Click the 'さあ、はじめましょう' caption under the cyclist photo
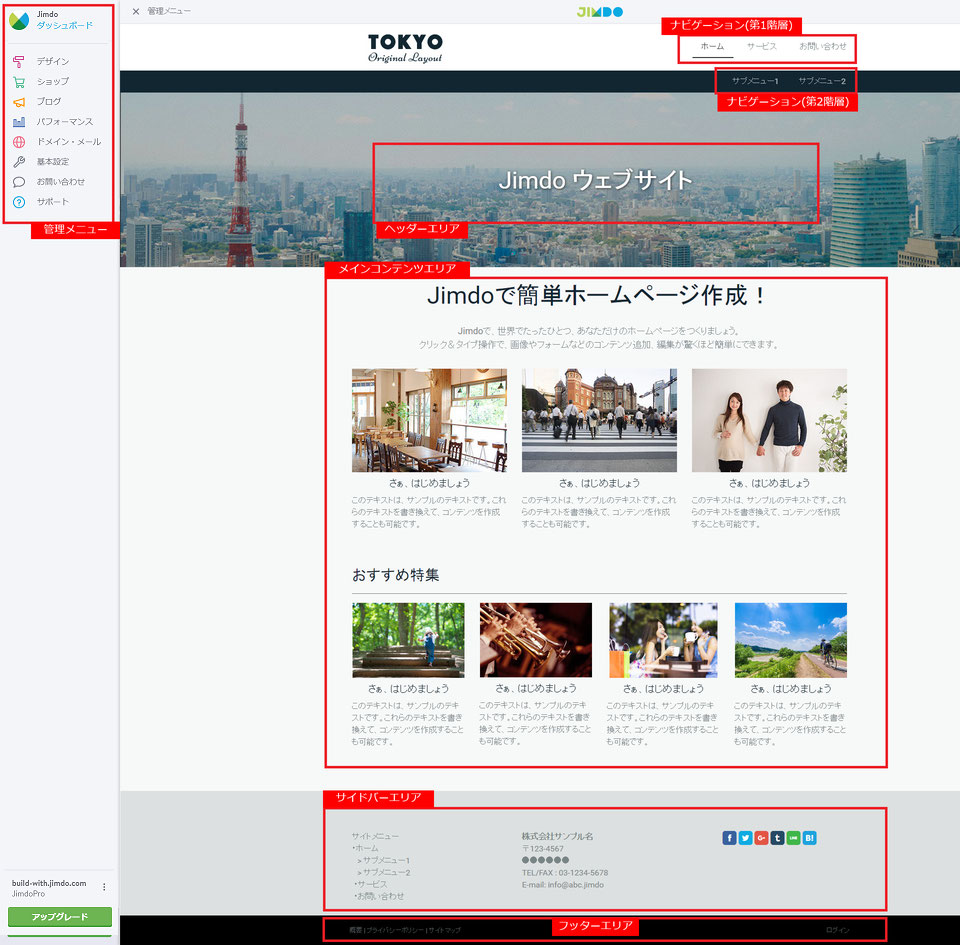This screenshot has width=960, height=945. click(791, 689)
